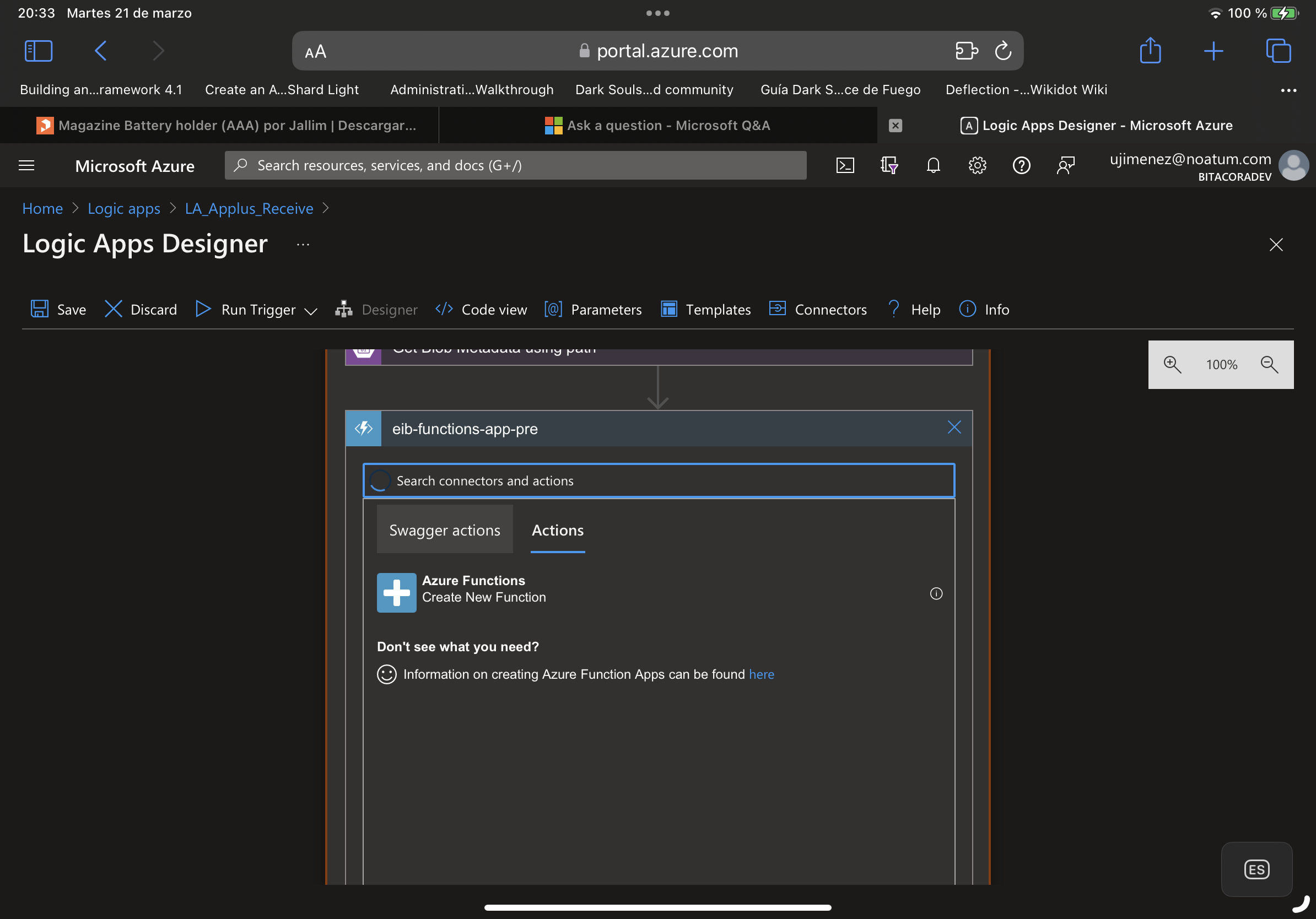Select Azure Functions Create New Function

click(x=659, y=592)
